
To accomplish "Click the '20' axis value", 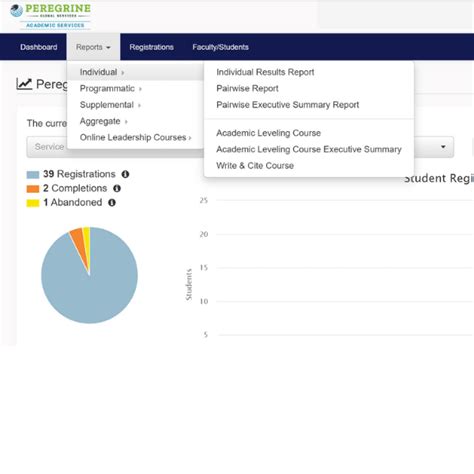I will pos(204,234).
